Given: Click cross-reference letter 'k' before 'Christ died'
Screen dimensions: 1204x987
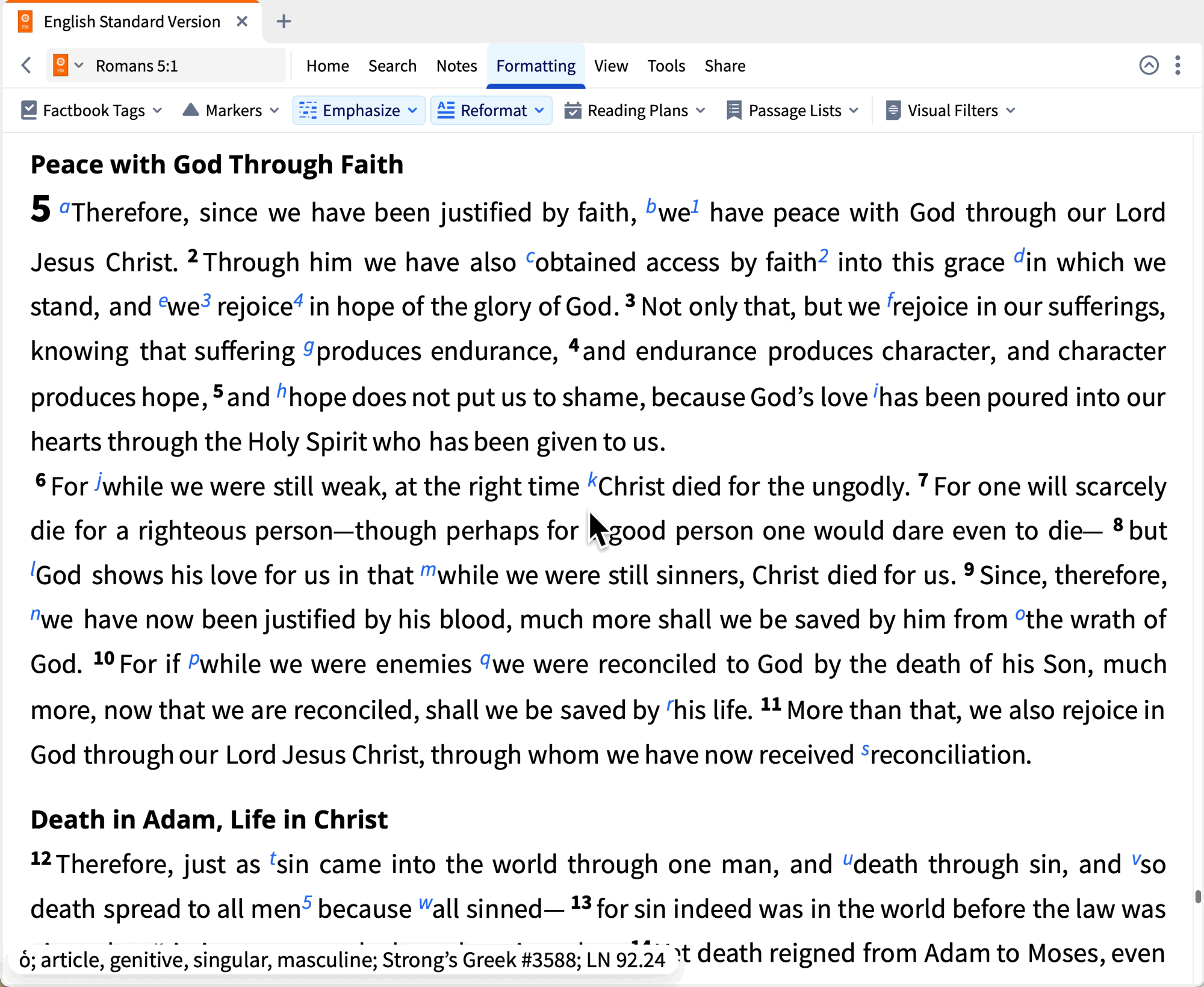Looking at the screenshot, I should click(x=592, y=479).
